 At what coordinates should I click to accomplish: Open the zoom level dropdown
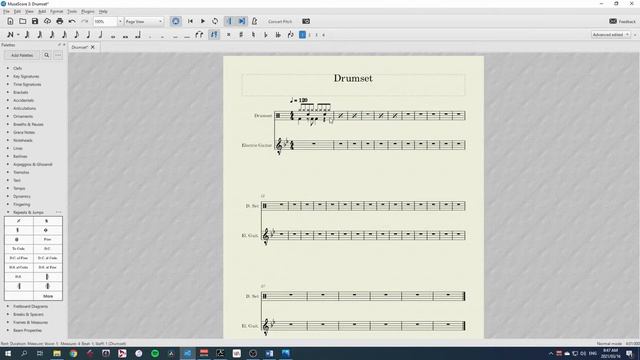120,21
